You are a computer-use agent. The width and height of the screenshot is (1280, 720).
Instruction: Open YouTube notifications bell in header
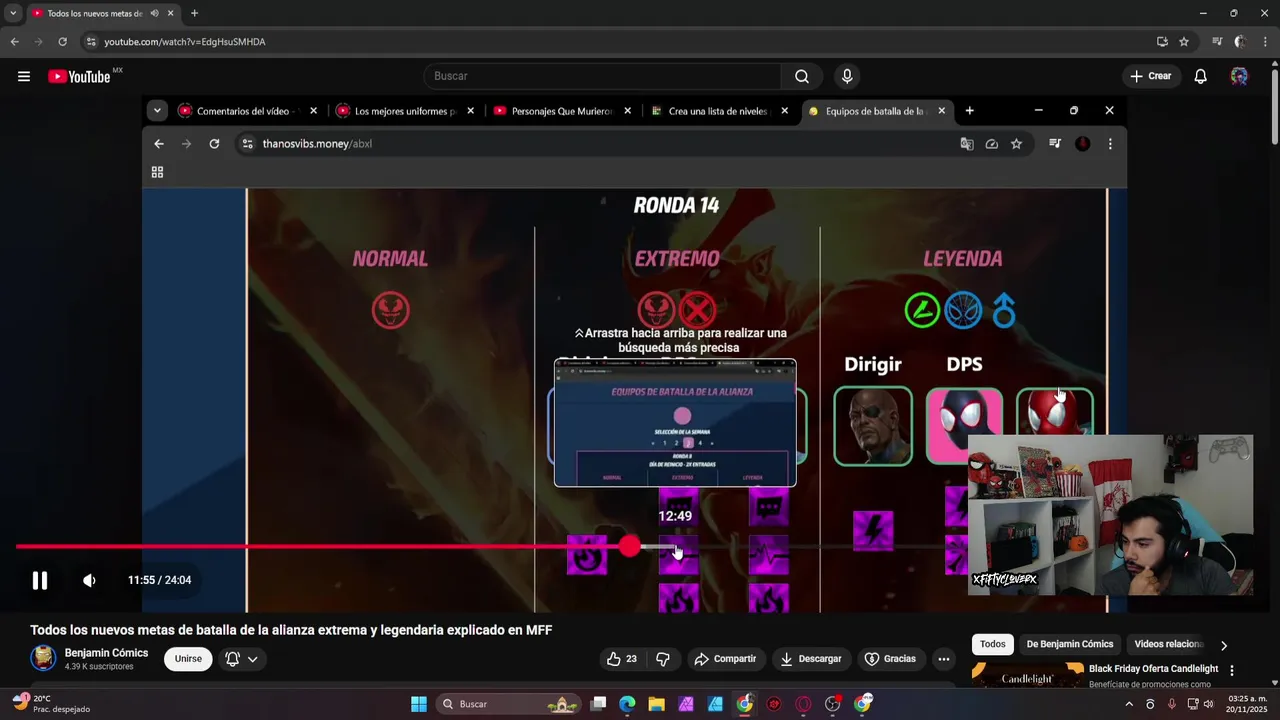pos(1201,76)
